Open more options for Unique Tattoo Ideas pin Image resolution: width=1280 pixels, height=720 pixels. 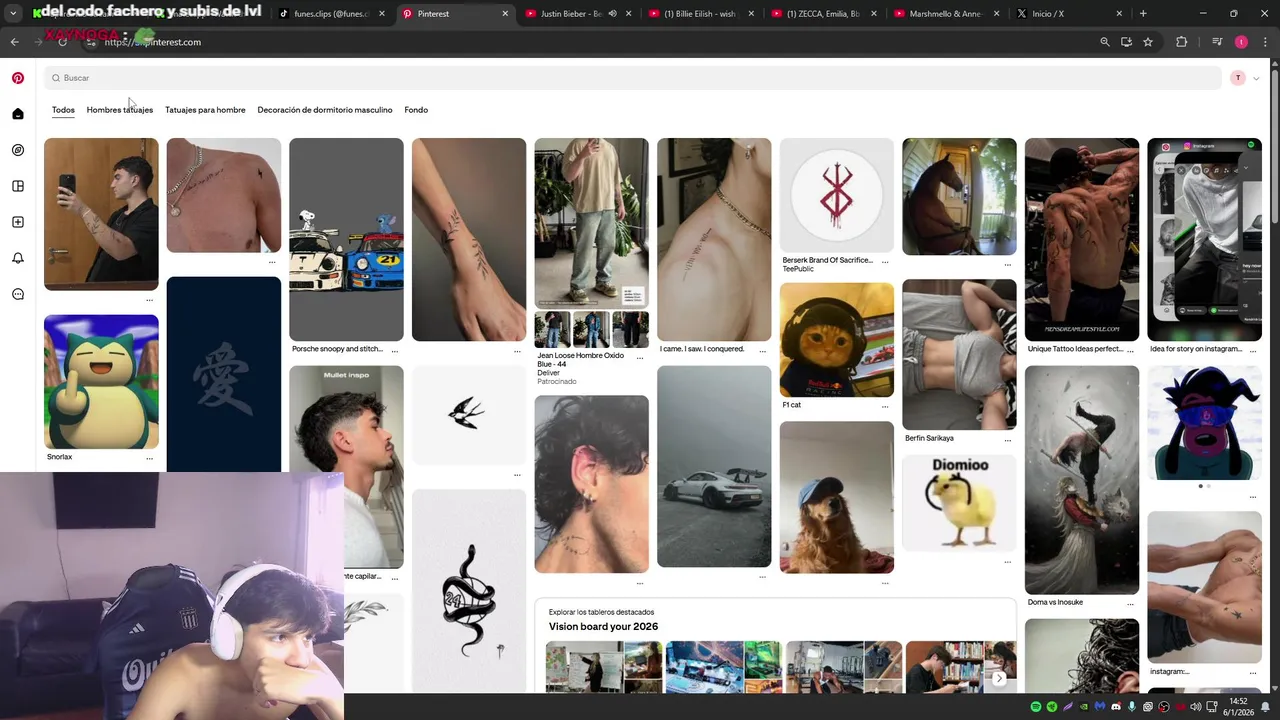click(1131, 351)
